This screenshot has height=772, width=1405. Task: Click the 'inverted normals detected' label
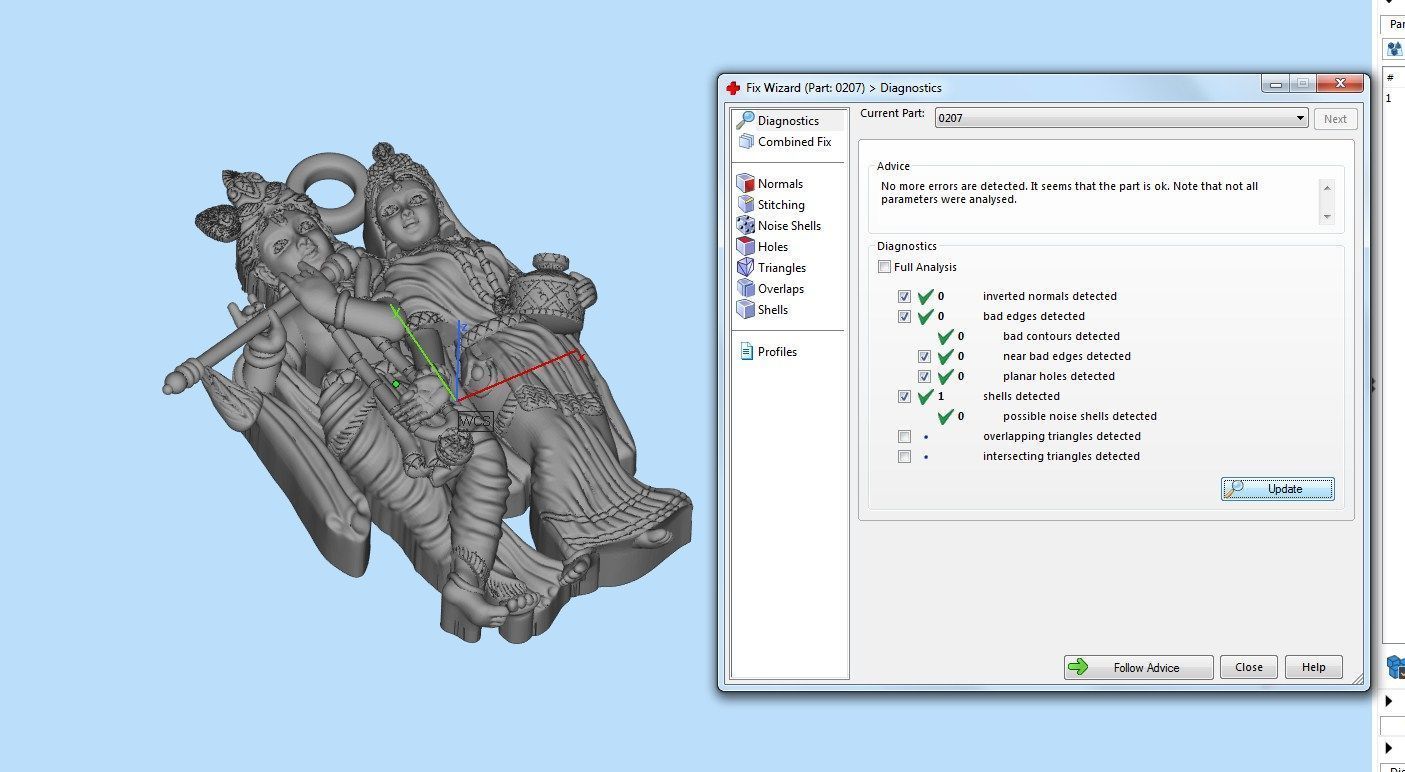(x=1050, y=296)
